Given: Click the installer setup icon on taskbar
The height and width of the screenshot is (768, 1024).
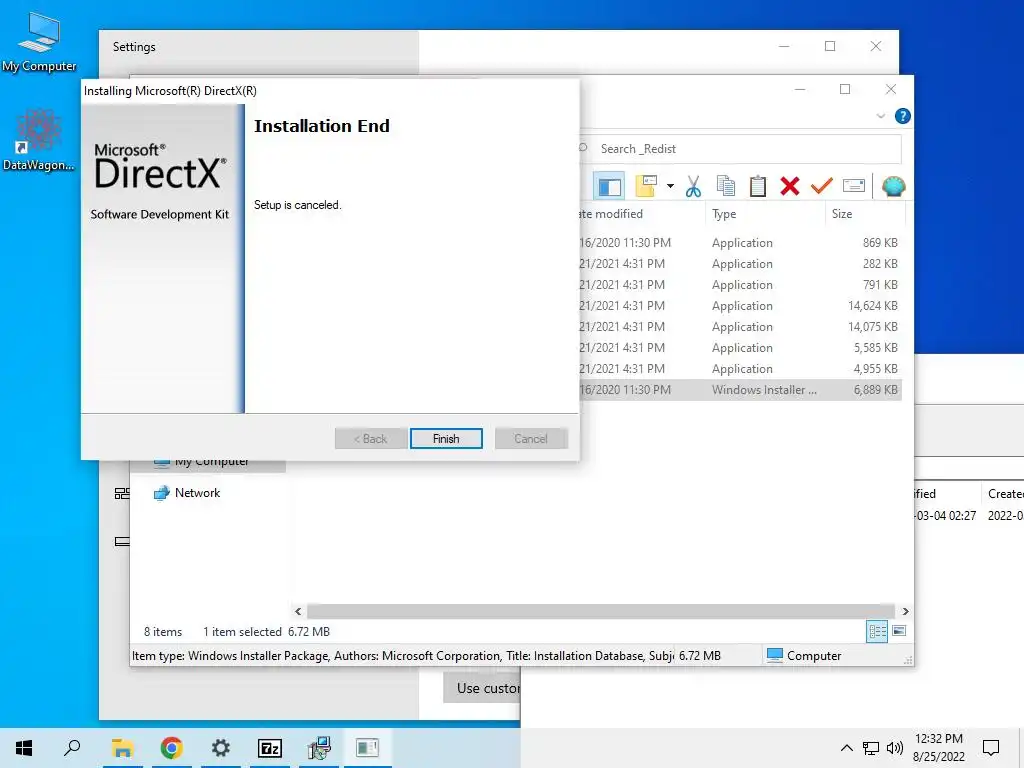Looking at the screenshot, I should click(x=319, y=748).
